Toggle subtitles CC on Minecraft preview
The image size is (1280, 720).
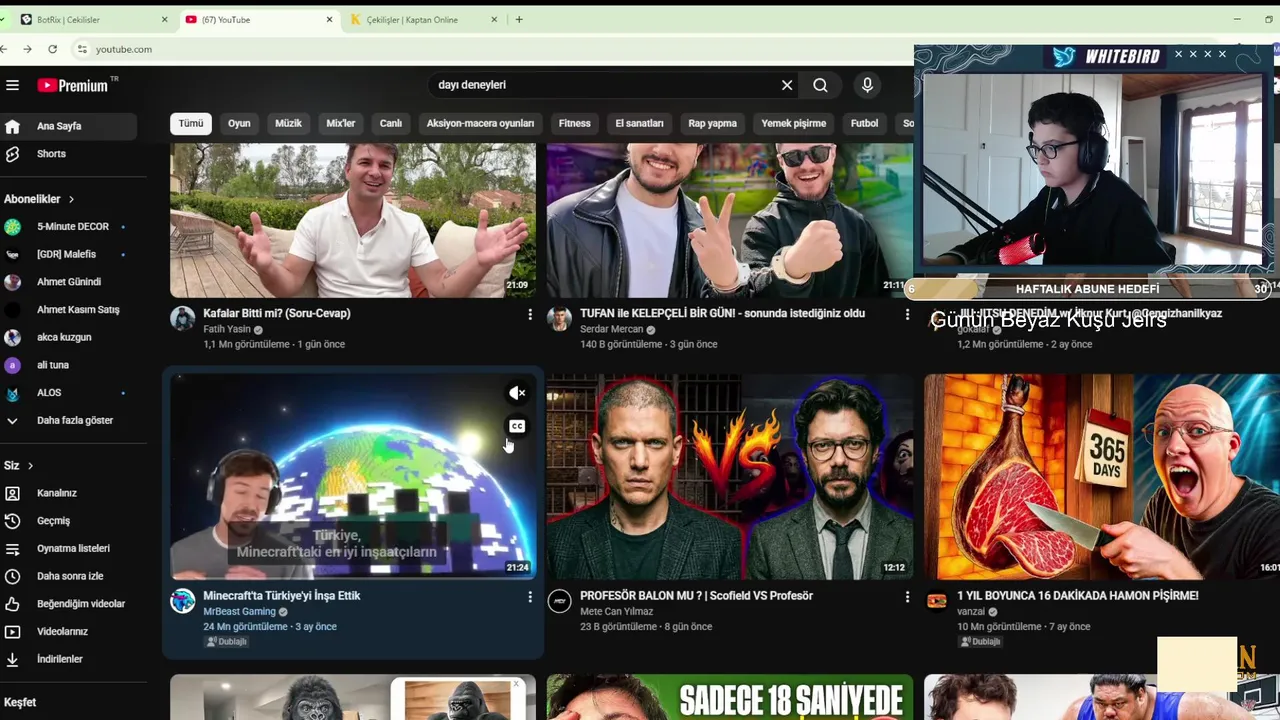point(517,426)
